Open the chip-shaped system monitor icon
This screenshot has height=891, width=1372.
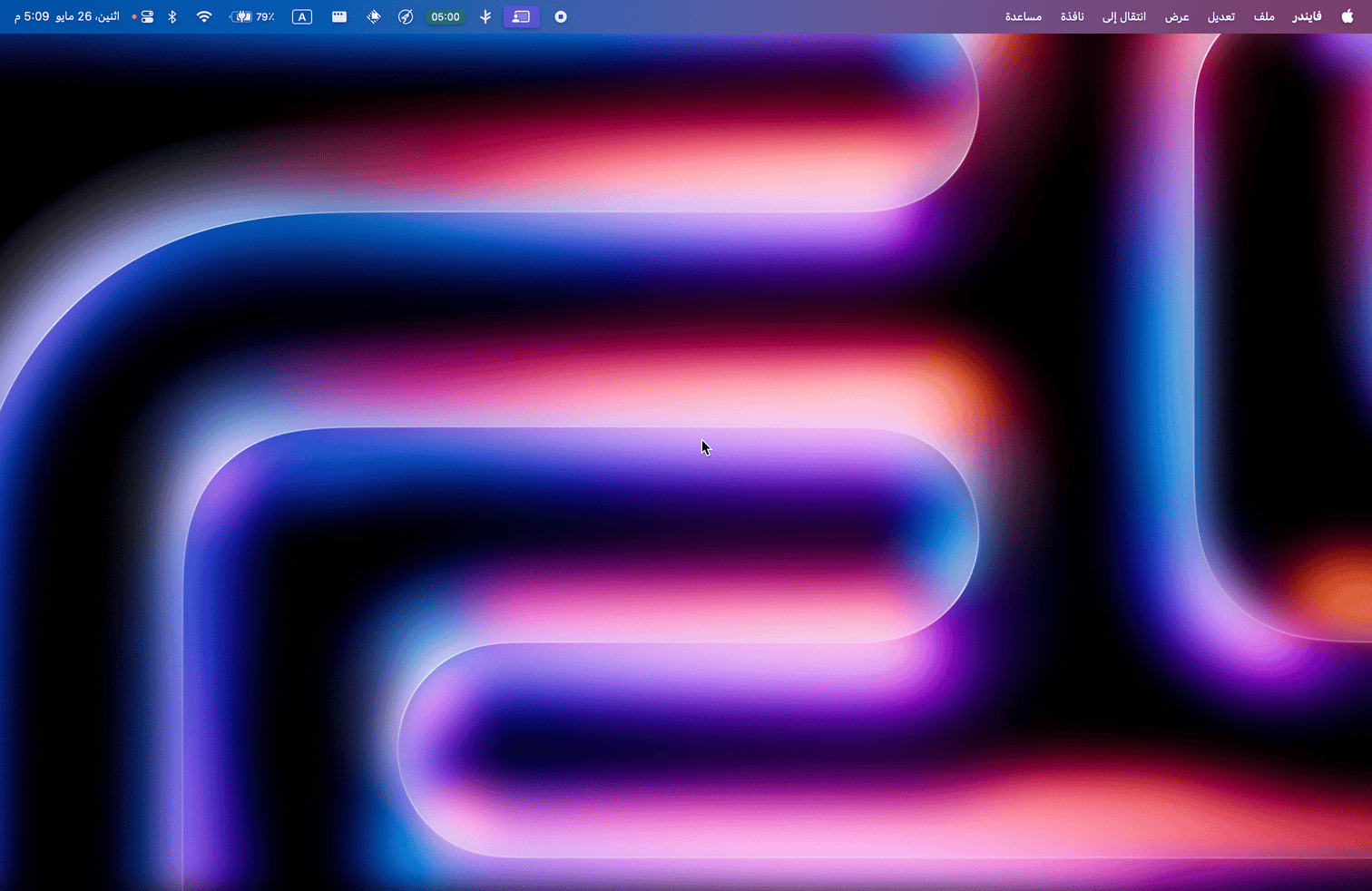tap(373, 16)
